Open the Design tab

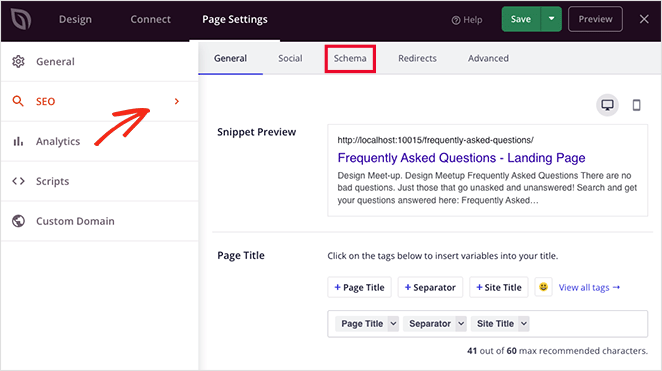tap(75, 19)
